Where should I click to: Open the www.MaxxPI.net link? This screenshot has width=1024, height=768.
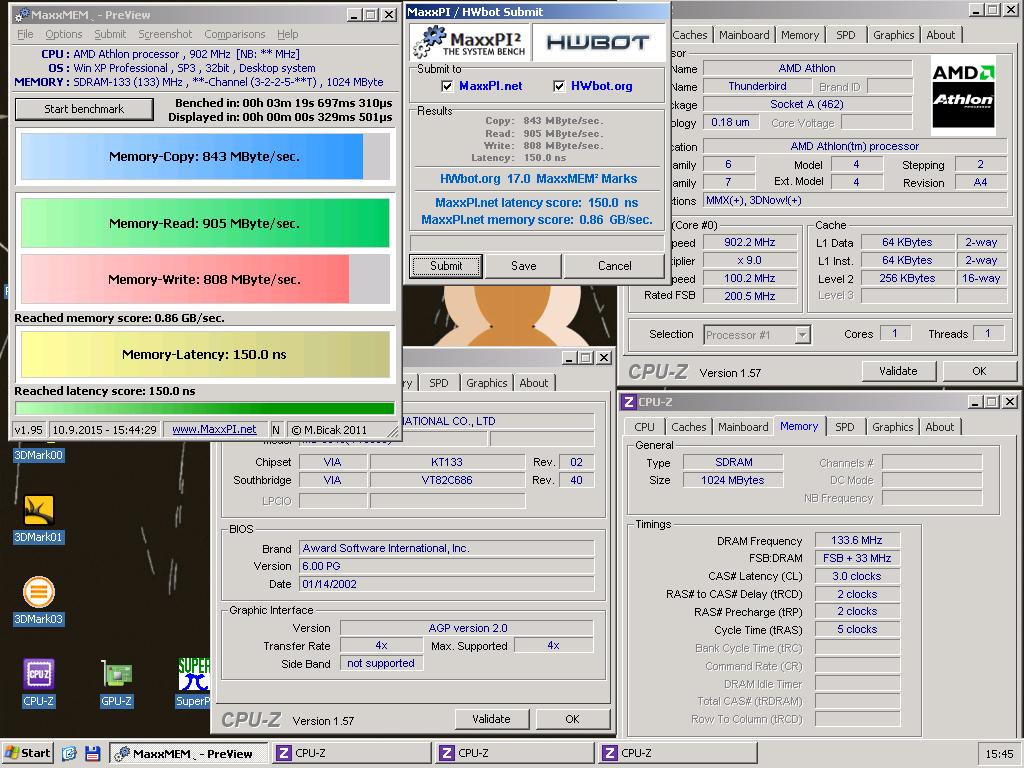pyautogui.click(x=214, y=430)
